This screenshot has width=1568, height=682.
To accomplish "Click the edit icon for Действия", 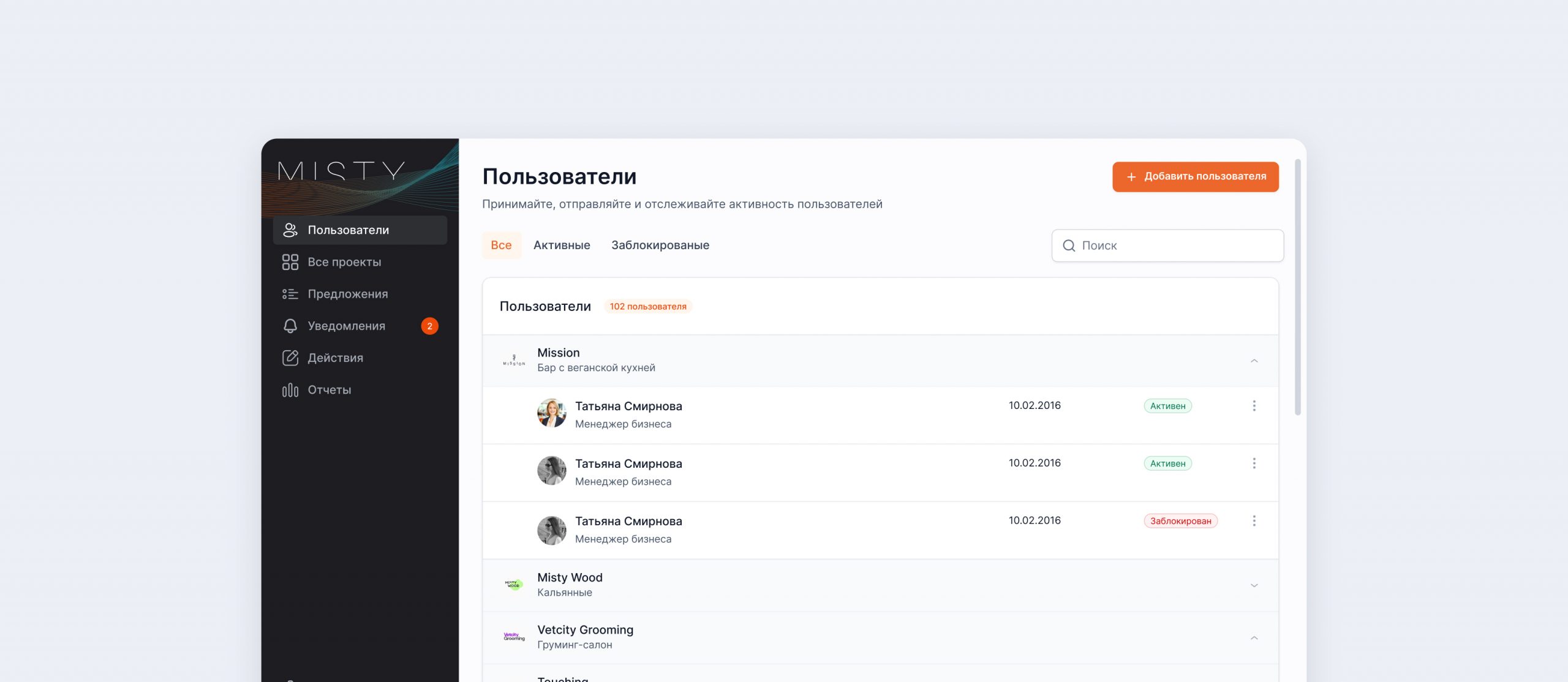I will point(290,358).
